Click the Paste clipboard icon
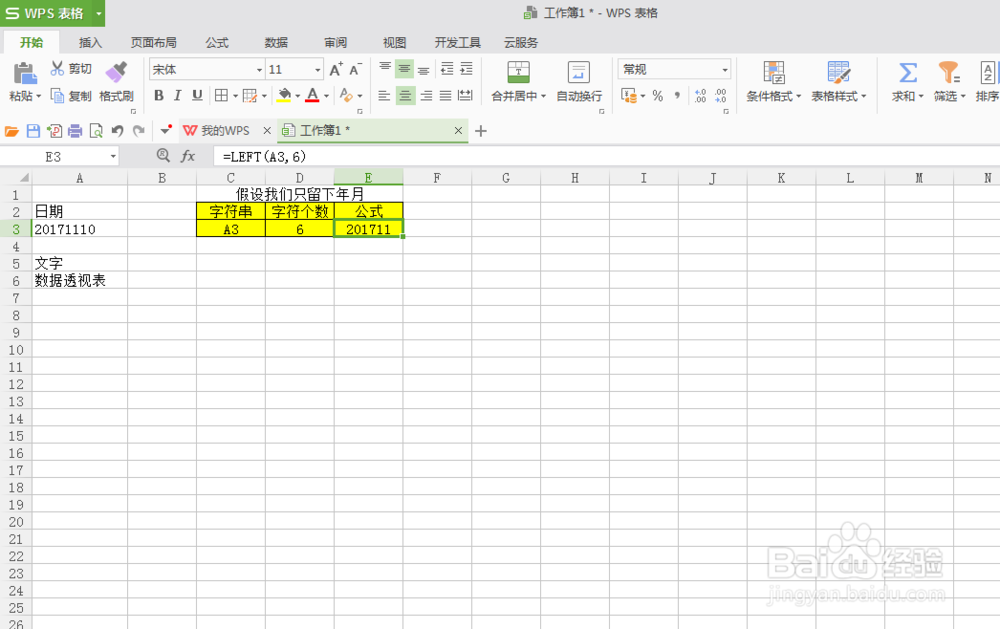 pos(25,73)
